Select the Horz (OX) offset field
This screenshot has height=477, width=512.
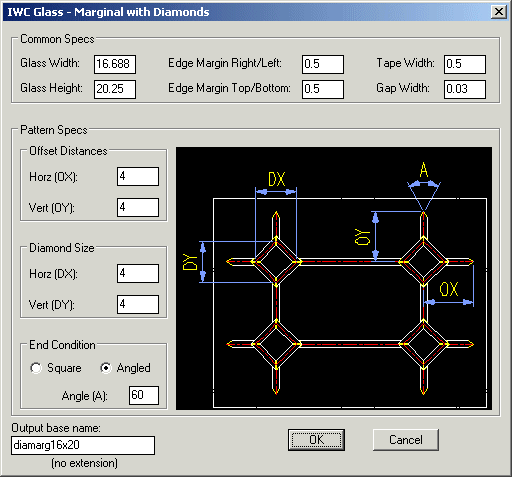(x=138, y=176)
